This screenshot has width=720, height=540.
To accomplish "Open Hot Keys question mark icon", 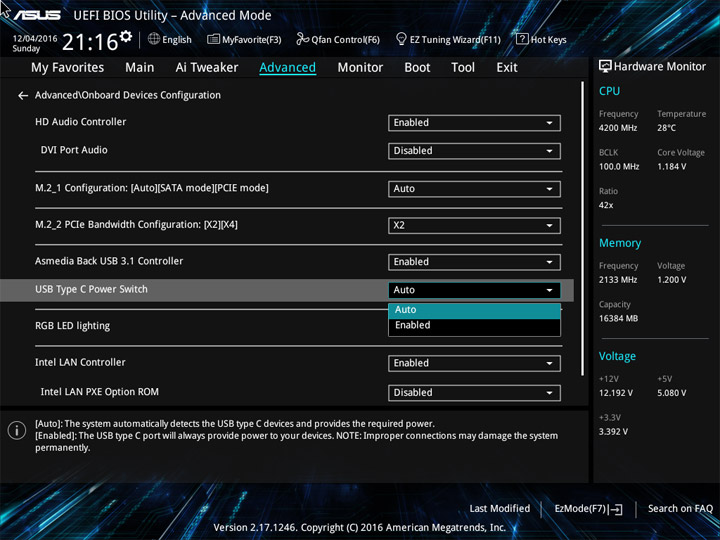I will pos(522,39).
